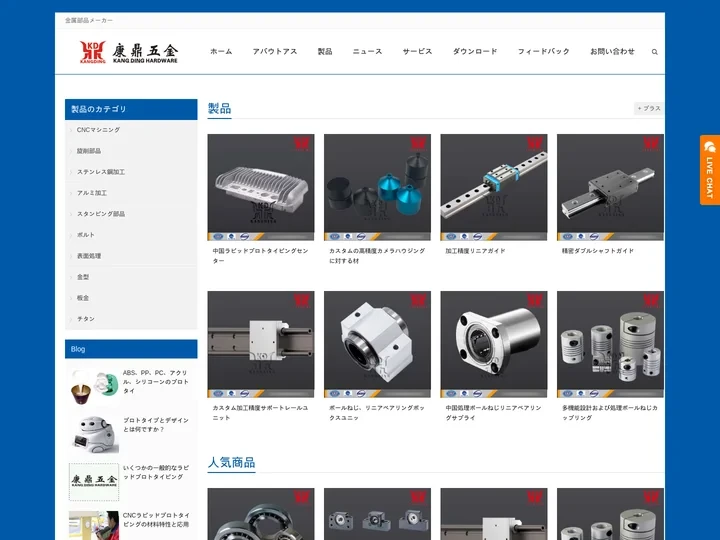Open 中国処理ボールねじリニアベアリング title
This screenshot has height=540, width=720.
click(494, 413)
